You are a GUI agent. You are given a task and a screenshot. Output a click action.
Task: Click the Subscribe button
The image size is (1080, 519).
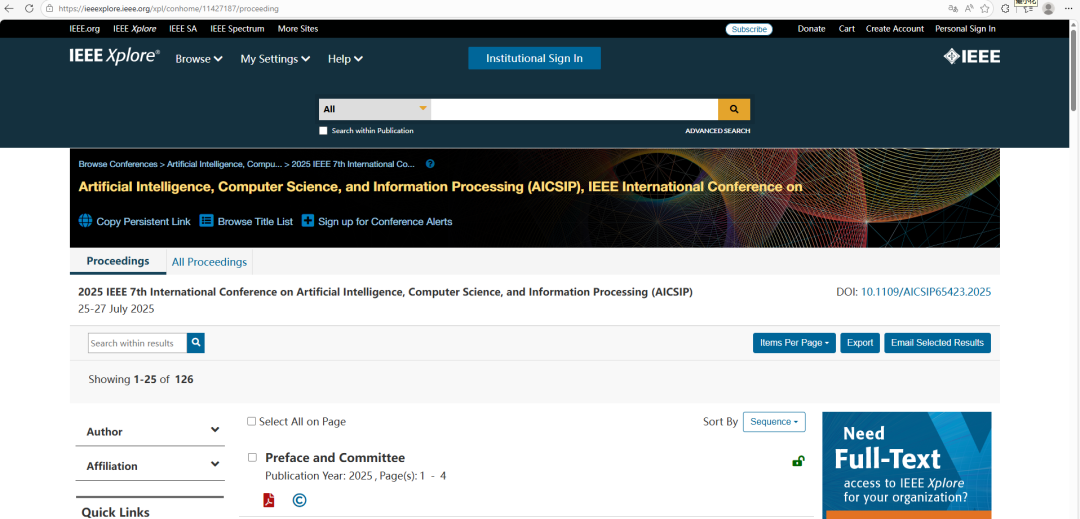click(x=749, y=29)
